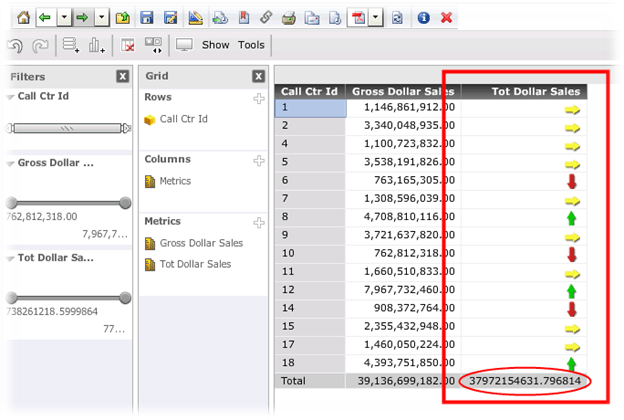Open the Tools menu
The height and width of the screenshot is (420, 624).
251,45
